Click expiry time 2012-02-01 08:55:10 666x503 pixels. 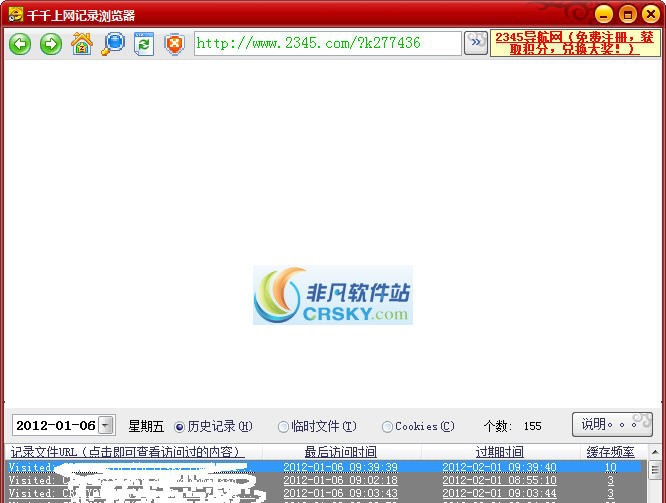[x=499, y=480]
